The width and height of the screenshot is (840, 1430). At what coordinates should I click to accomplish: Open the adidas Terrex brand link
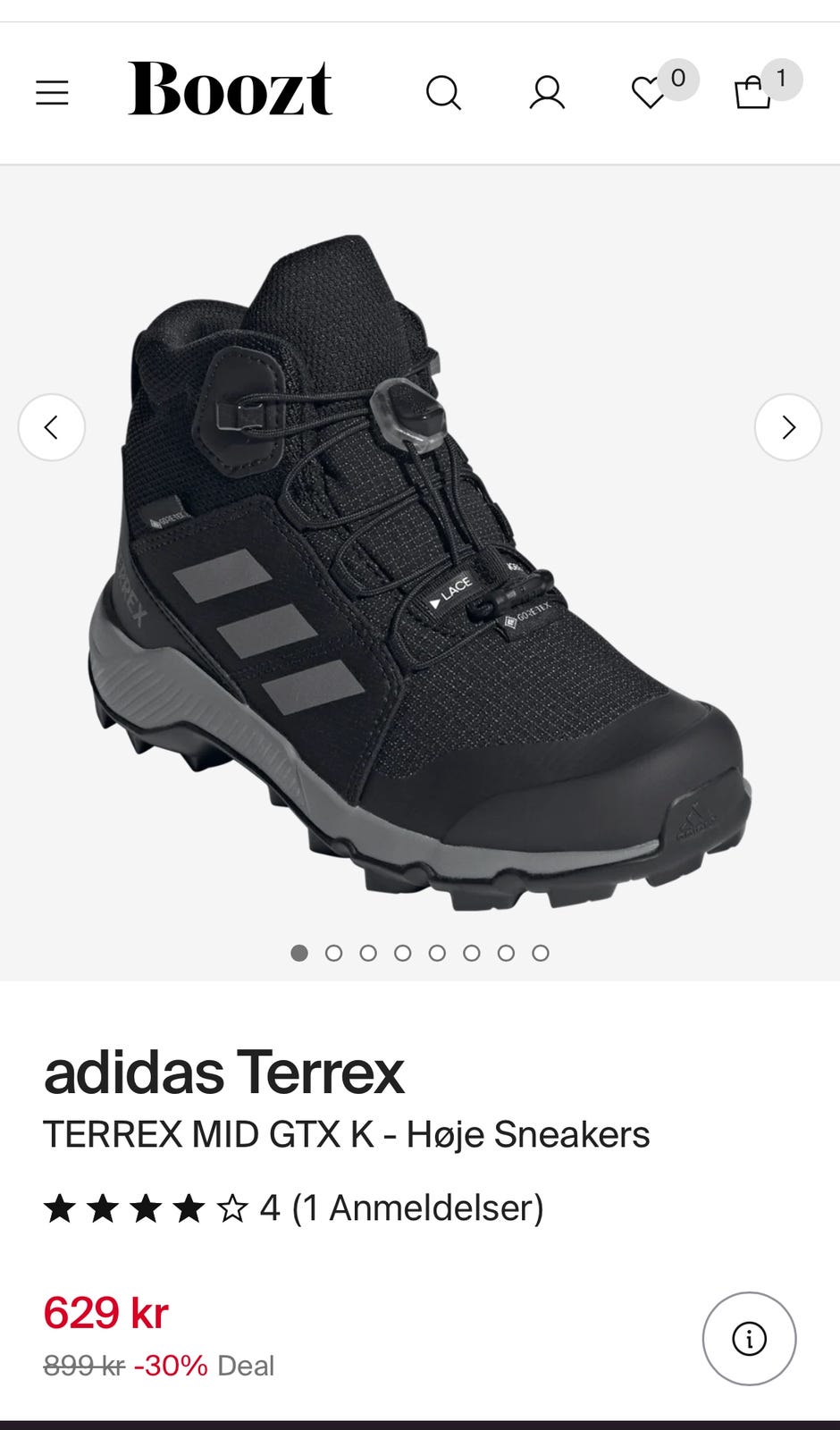(x=224, y=1072)
